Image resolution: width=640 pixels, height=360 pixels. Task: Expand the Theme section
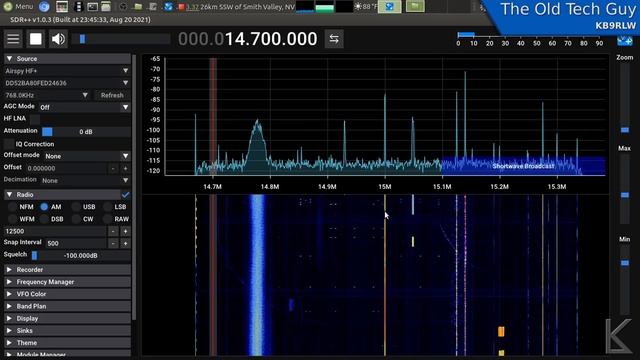(67, 343)
